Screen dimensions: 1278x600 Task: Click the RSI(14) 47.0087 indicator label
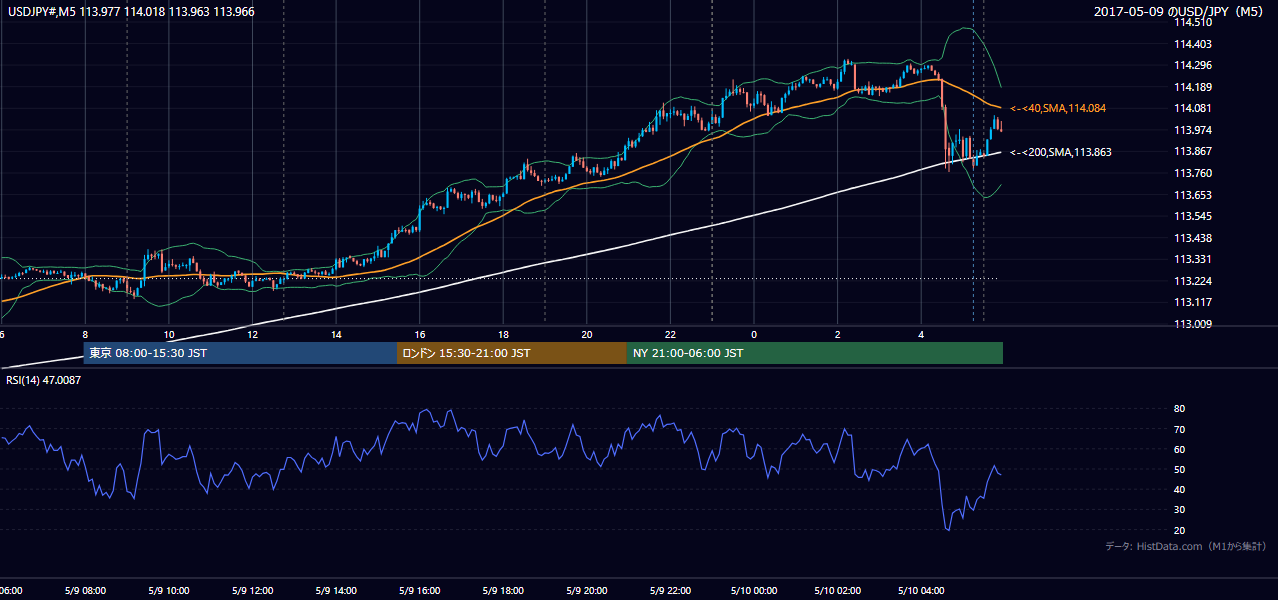tap(44, 381)
